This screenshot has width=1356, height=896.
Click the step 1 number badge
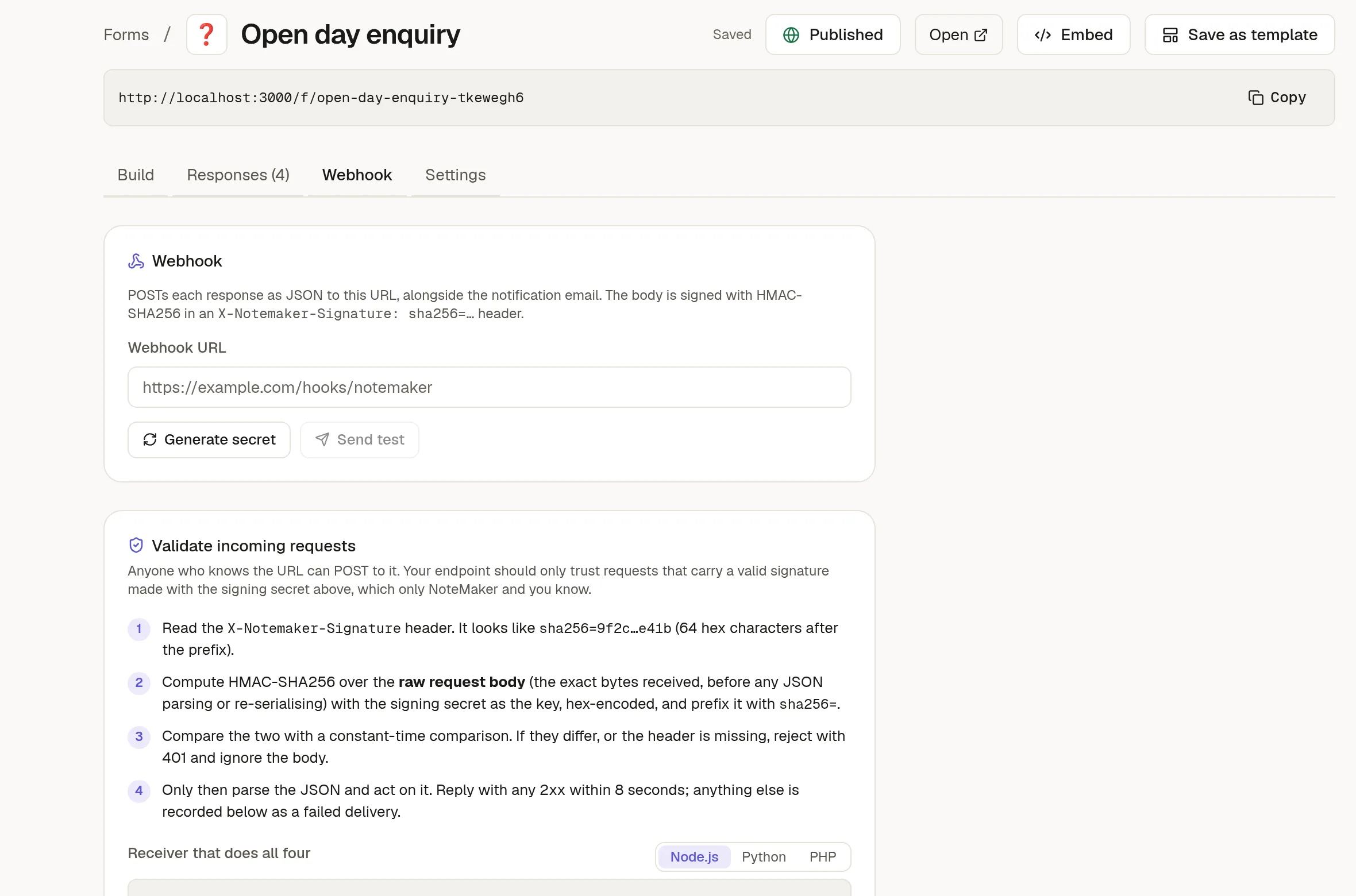tap(138, 628)
